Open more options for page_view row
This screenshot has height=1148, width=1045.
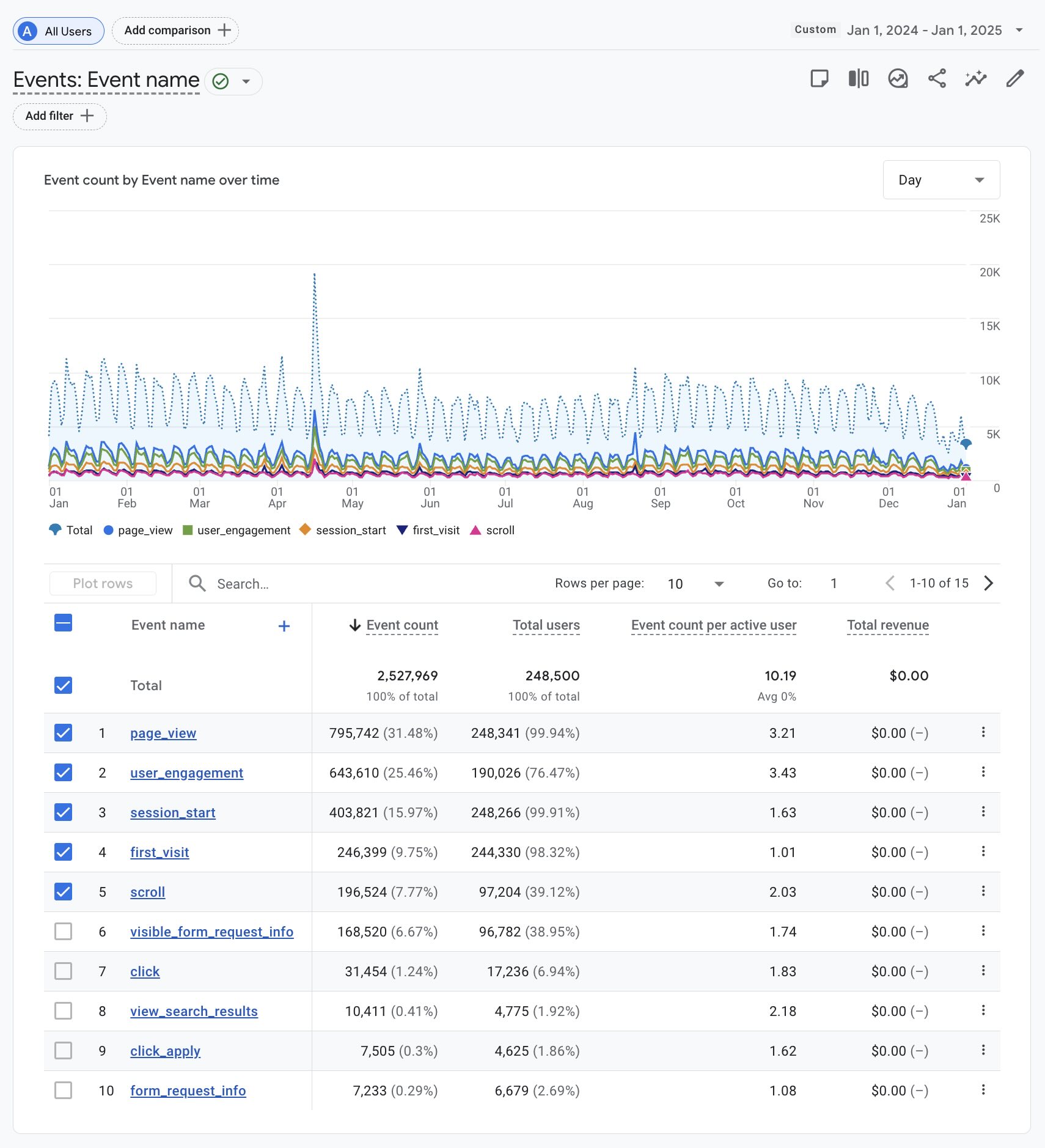click(x=983, y=732)
